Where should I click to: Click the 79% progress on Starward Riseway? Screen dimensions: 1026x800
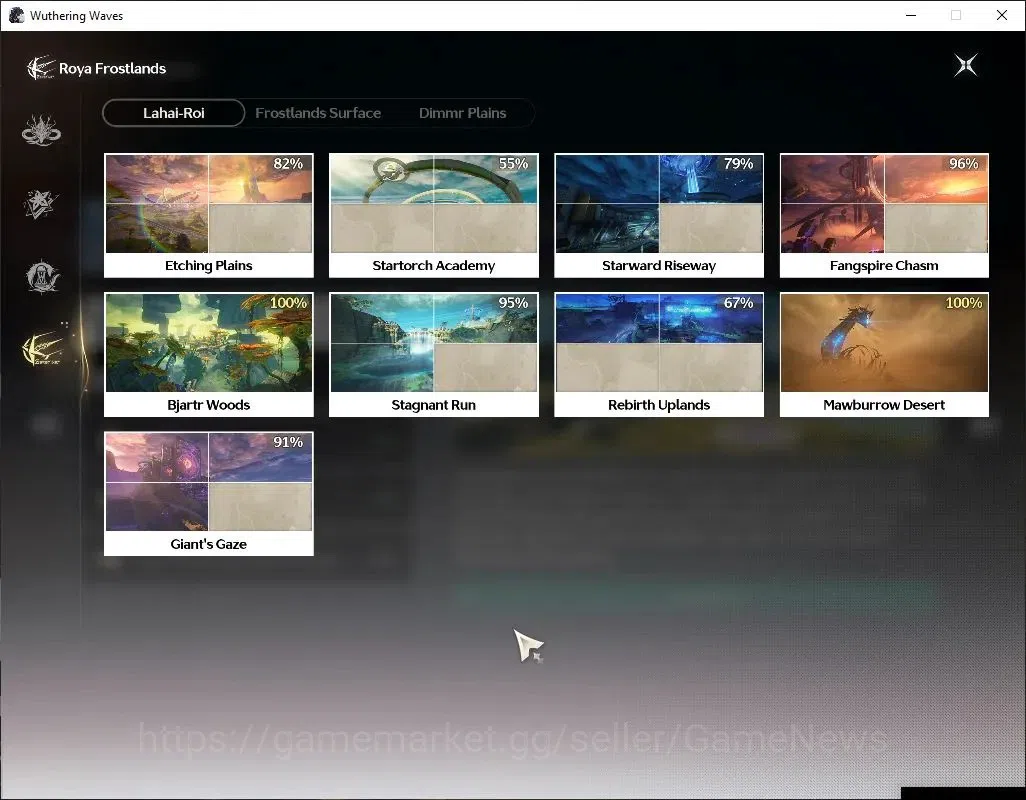click(x=738, y=164)
